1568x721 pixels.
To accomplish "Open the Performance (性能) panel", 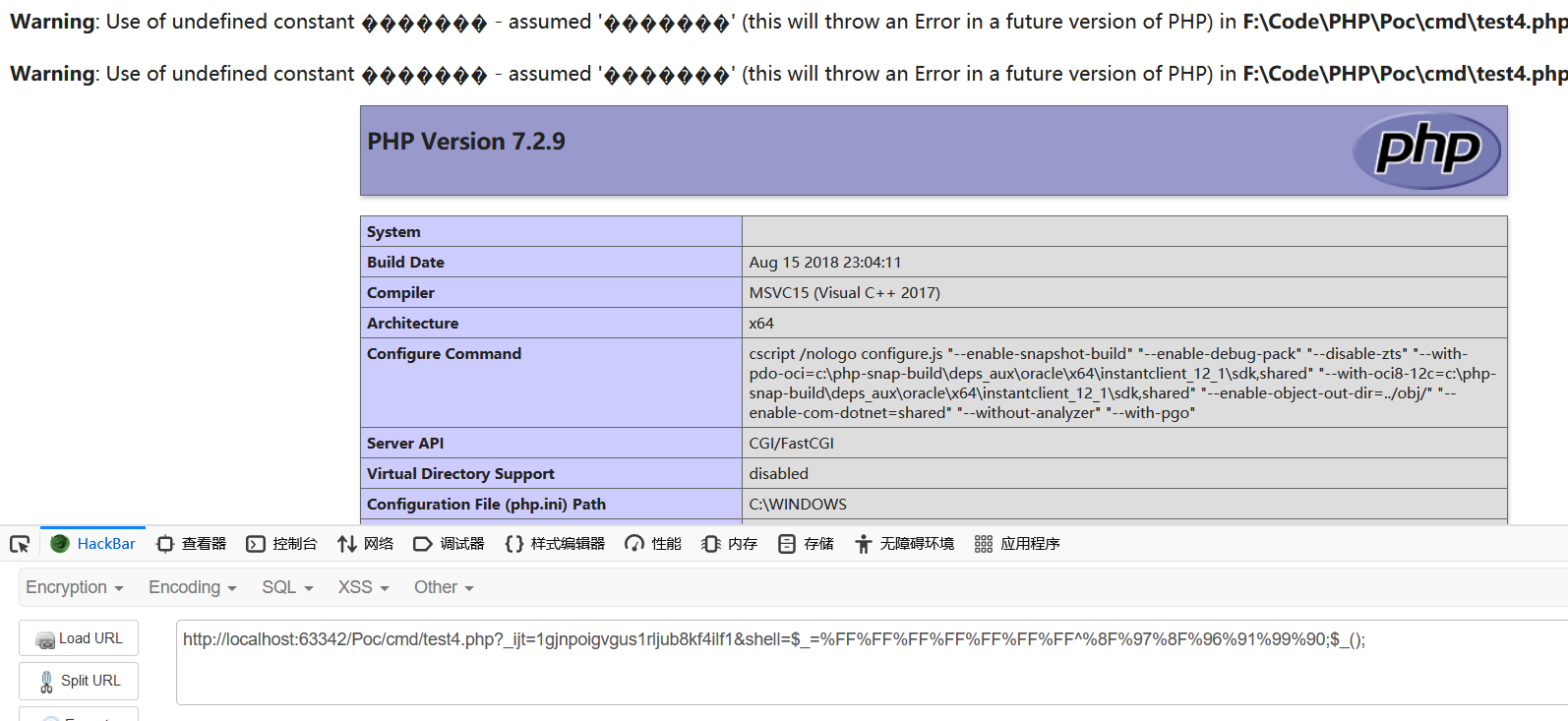I will point(653,544).
